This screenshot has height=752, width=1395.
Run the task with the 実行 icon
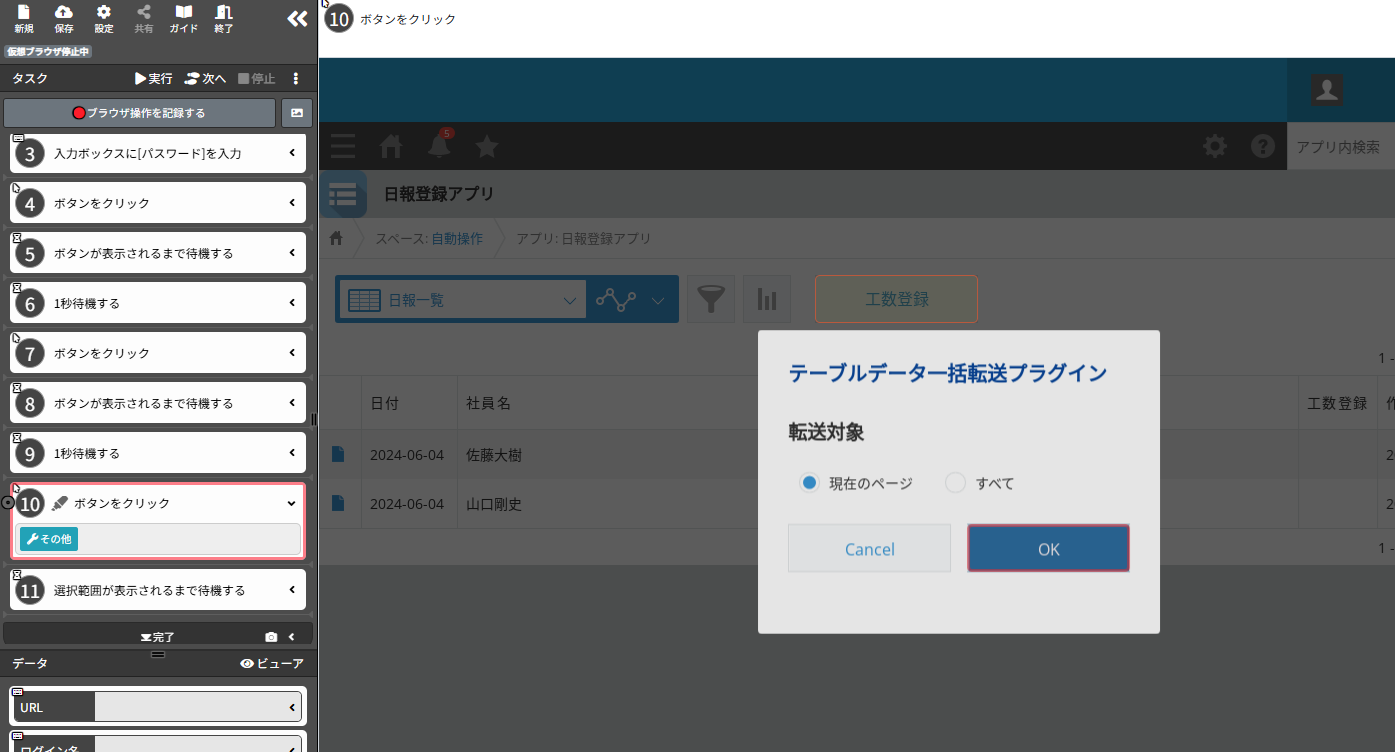click(152, 78)
